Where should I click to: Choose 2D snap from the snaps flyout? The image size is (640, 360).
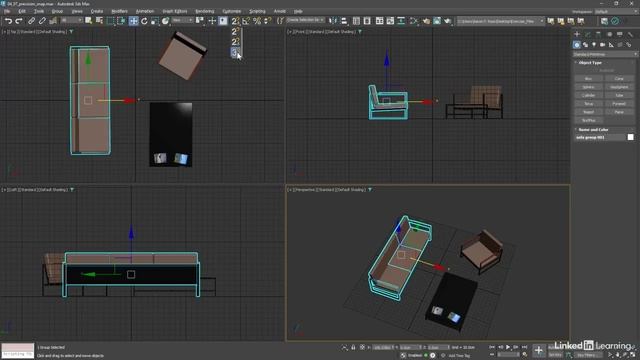point(236,31)
